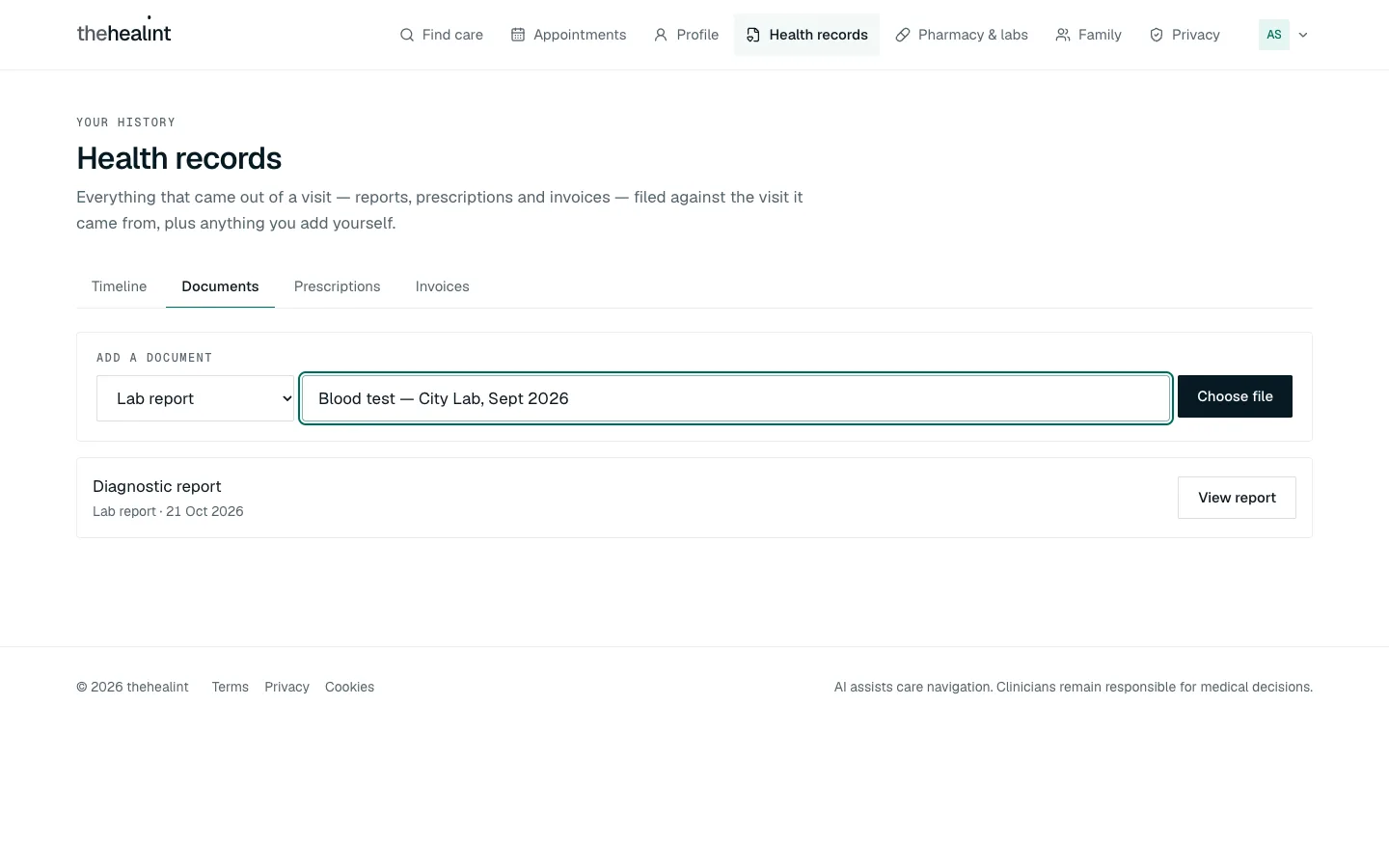Click the thehealint logo
The image size is (1389, 868).
point(123,33)
